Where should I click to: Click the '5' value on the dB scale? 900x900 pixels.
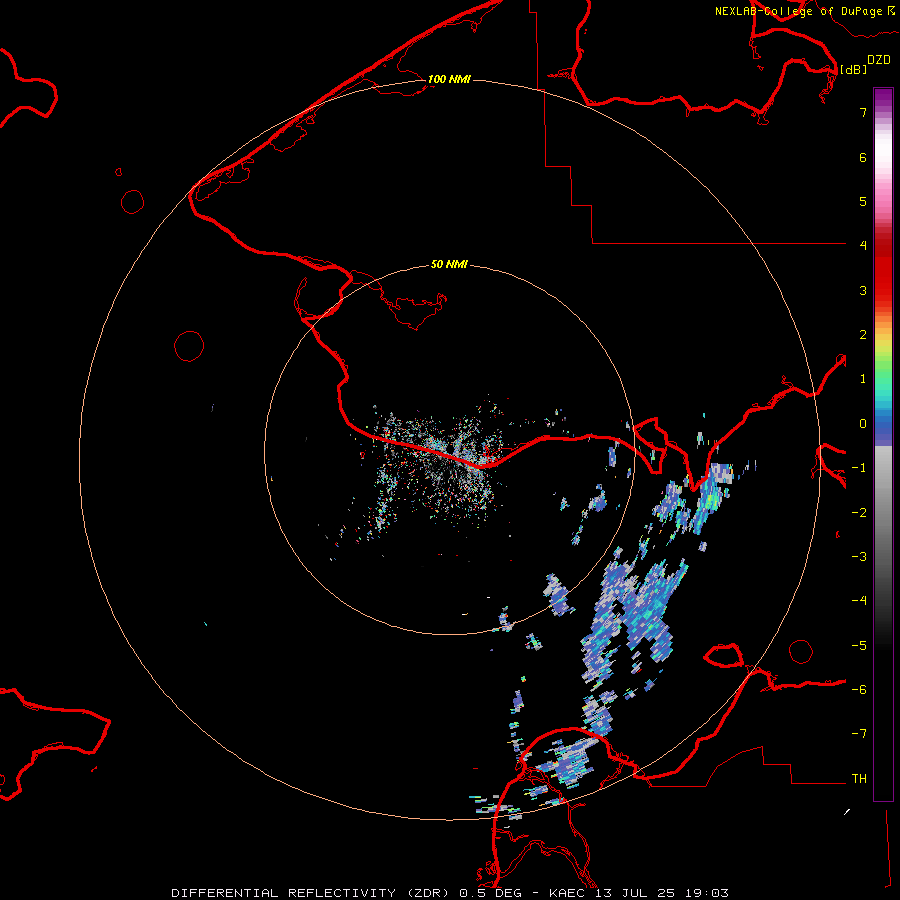pos(863,201)
